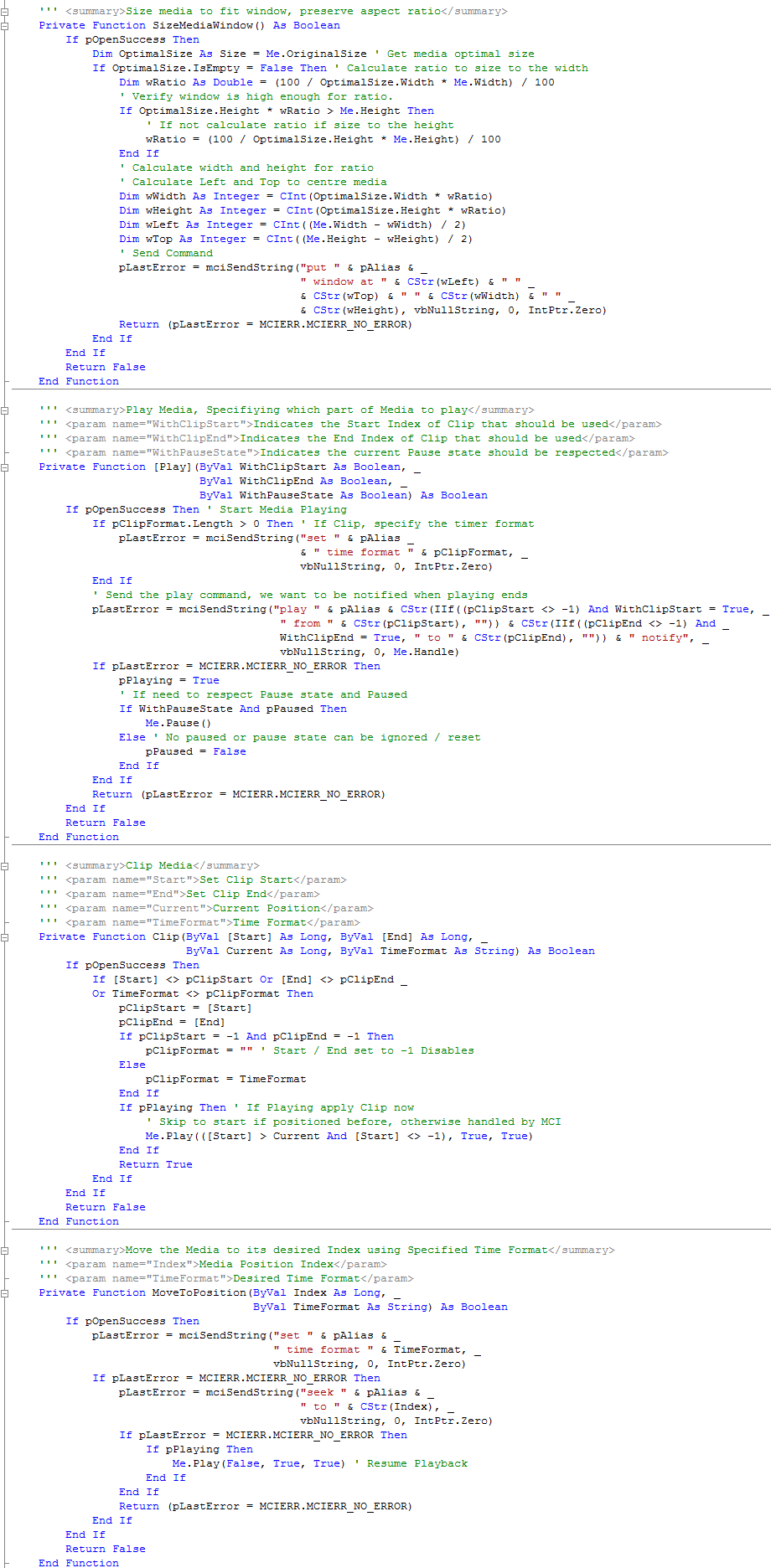Click the param doc 'Media Position Index'
Screen dimensions: 771x1568
(x=266, y=1265)
